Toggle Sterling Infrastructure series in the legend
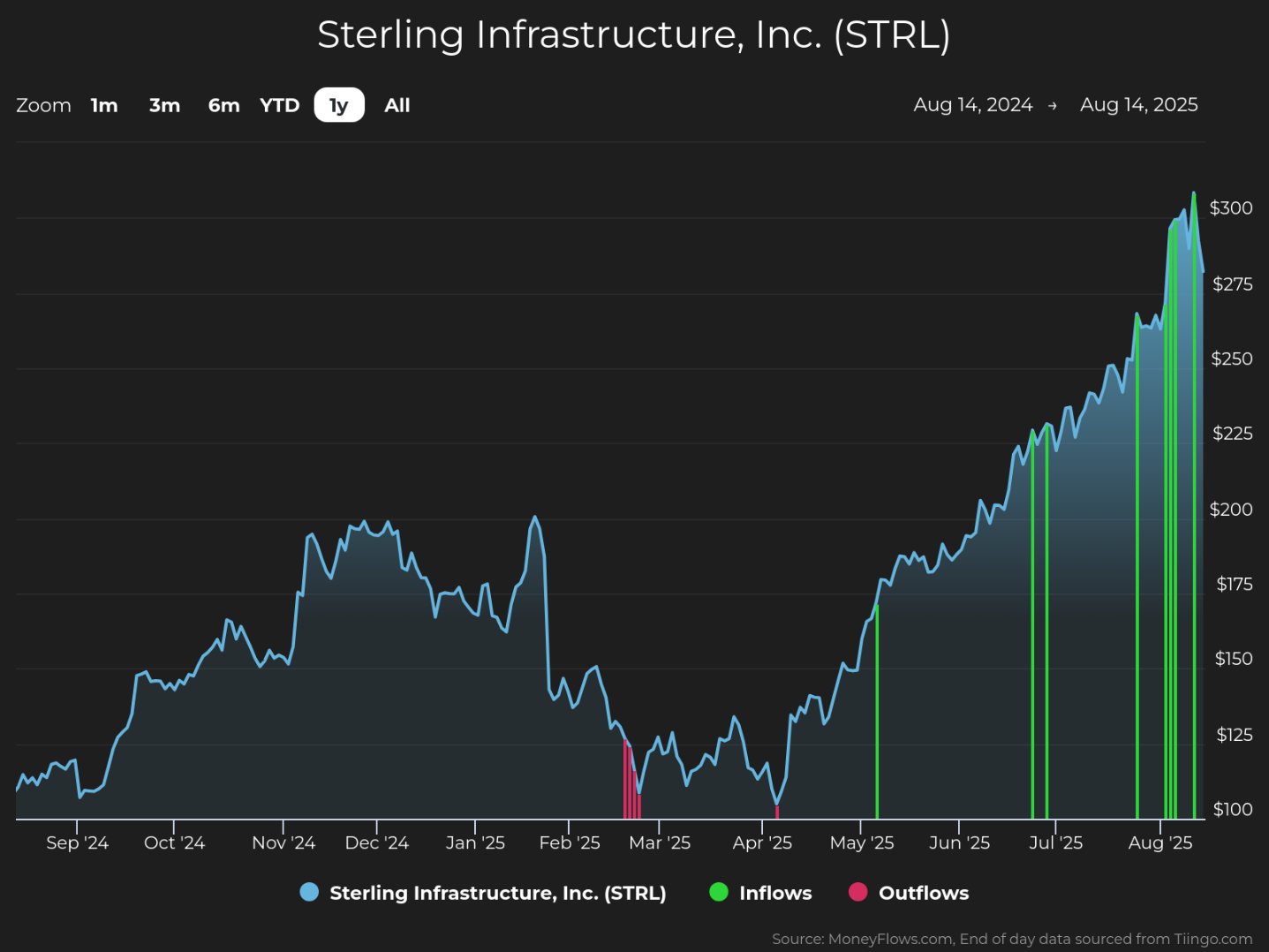Image resolution: width=1269 pixels, height=952 pixels. 483,893
